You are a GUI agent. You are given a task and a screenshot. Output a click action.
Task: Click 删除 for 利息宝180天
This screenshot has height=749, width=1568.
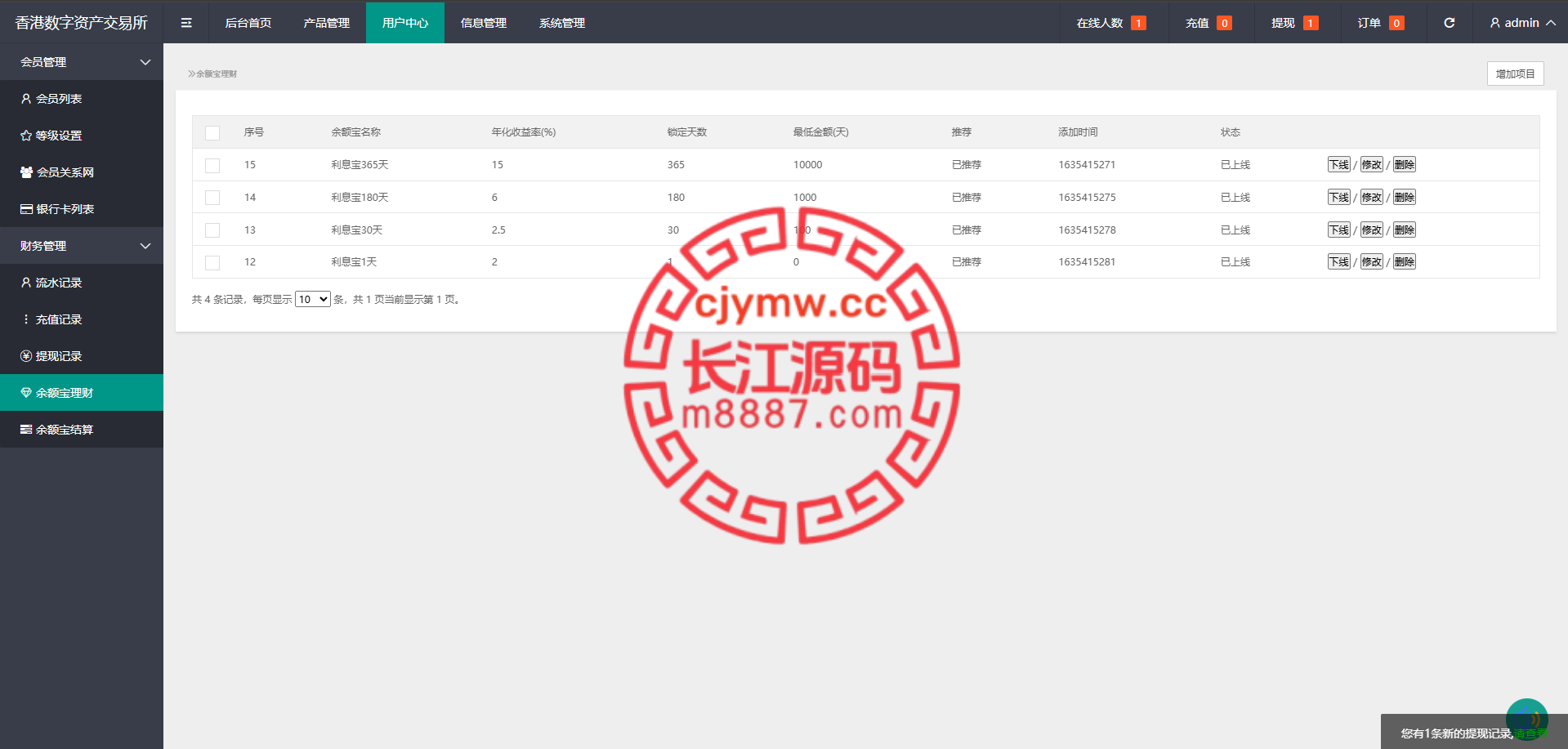tap(1404, 197)
